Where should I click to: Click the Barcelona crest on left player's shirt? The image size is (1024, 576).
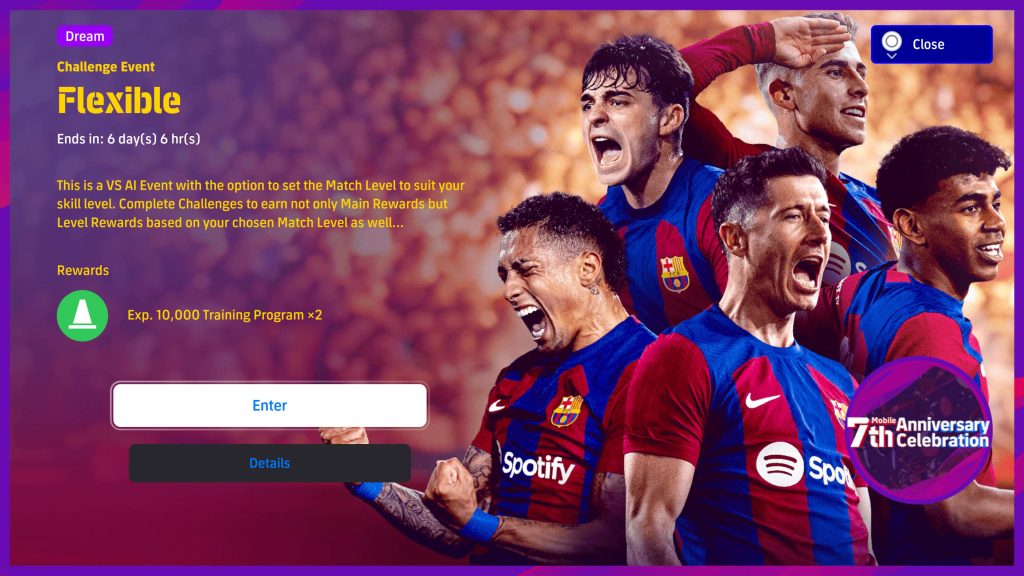(566, 411)
